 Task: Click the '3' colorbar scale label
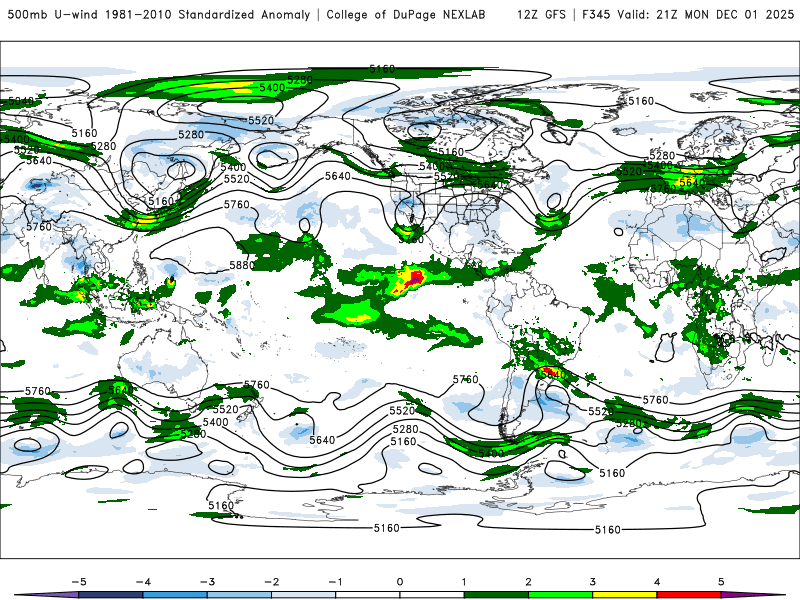pyautogui.click(x=593, y=582)
